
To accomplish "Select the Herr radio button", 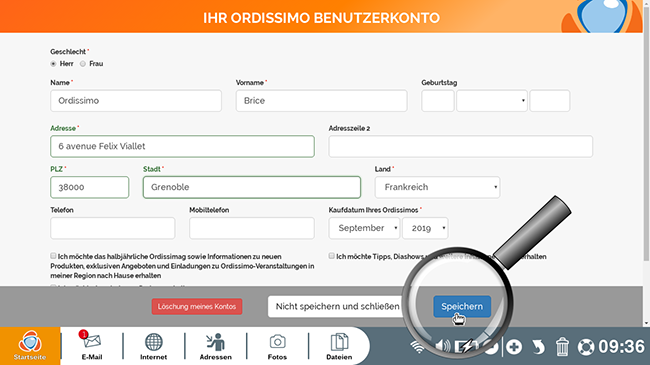I will click(53, 64).
